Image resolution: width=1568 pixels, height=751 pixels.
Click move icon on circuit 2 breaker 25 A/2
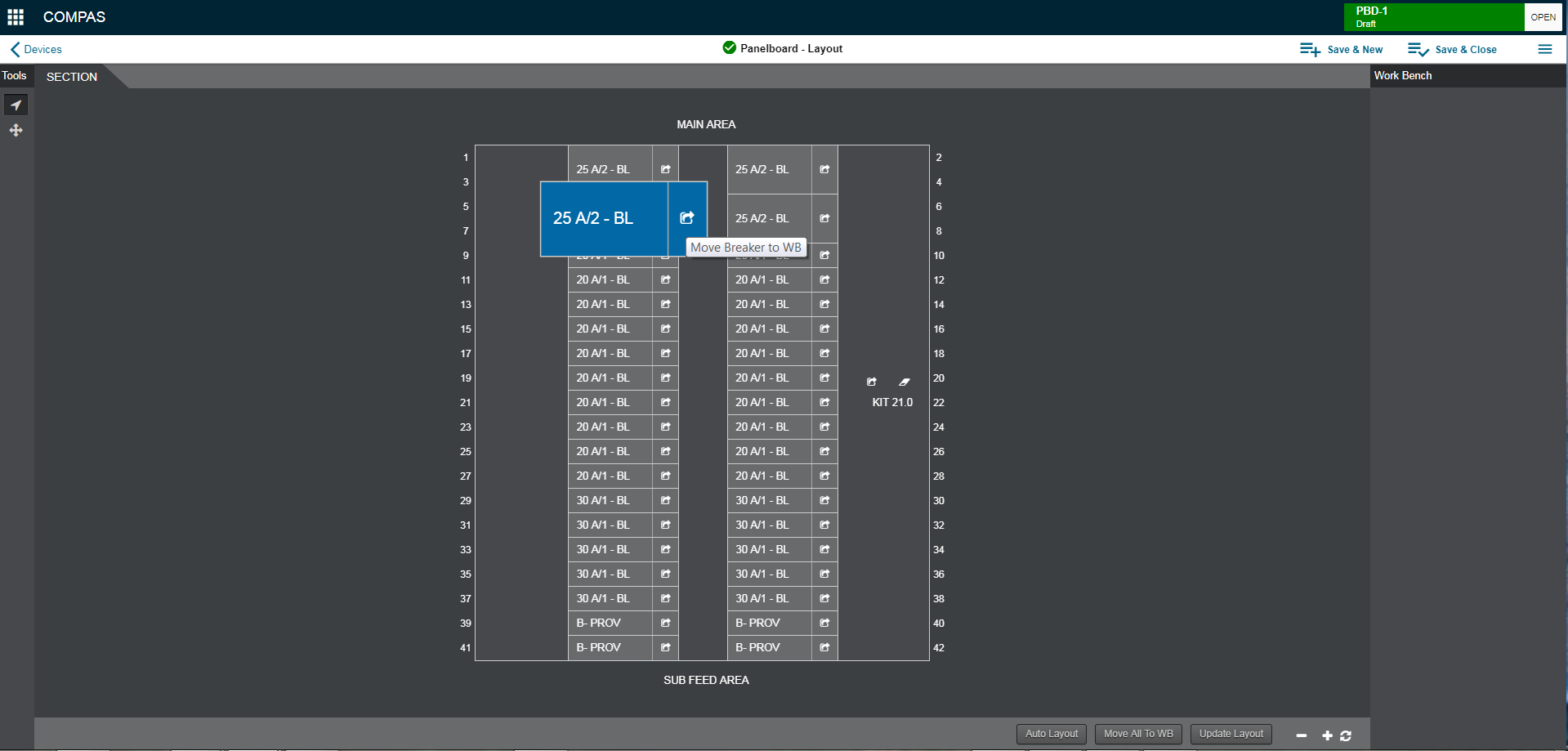click(x=824, y=169)
